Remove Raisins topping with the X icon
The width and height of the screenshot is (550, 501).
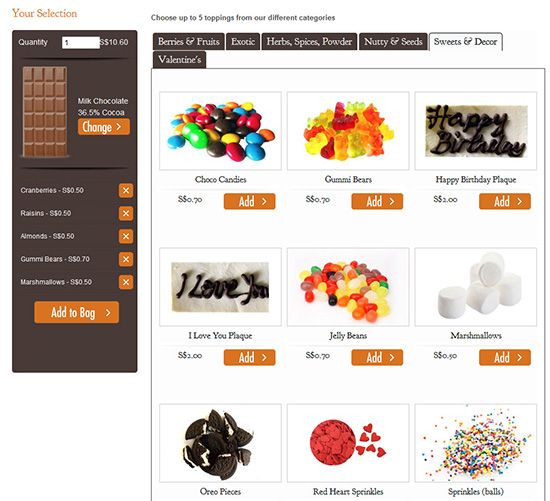click(x=126, y=213)
